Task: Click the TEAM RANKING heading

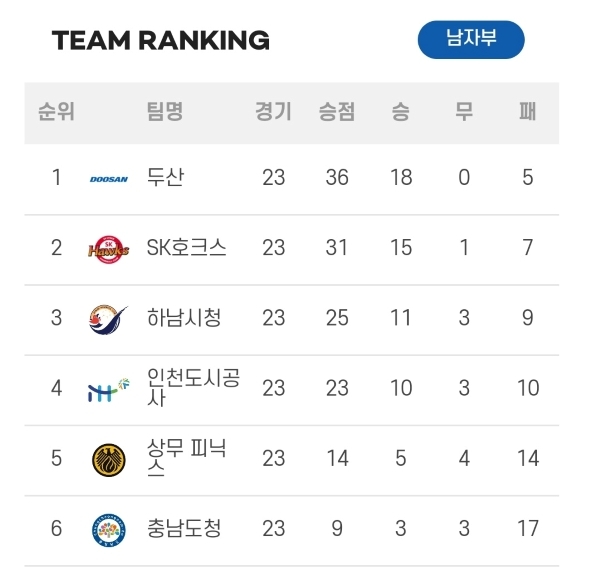Action: [x=161, y=40]
